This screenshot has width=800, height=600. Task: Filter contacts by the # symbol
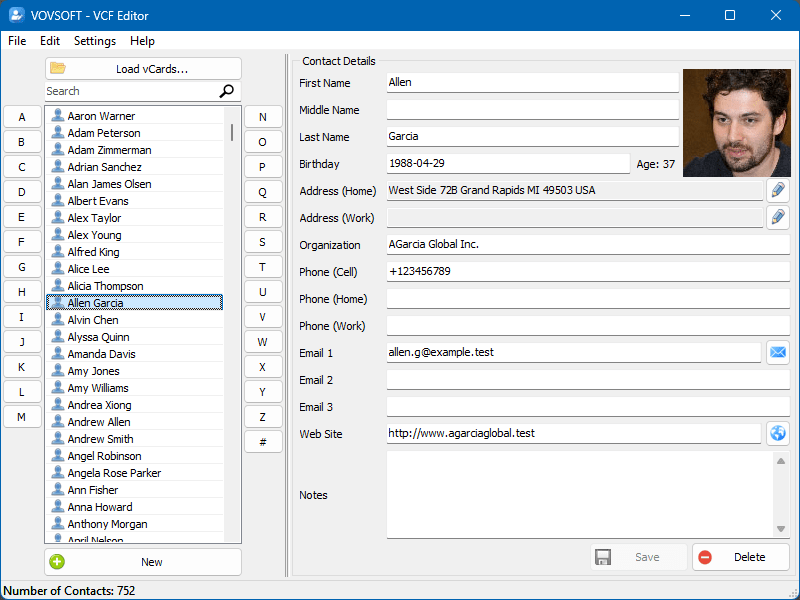pos(263,441)
